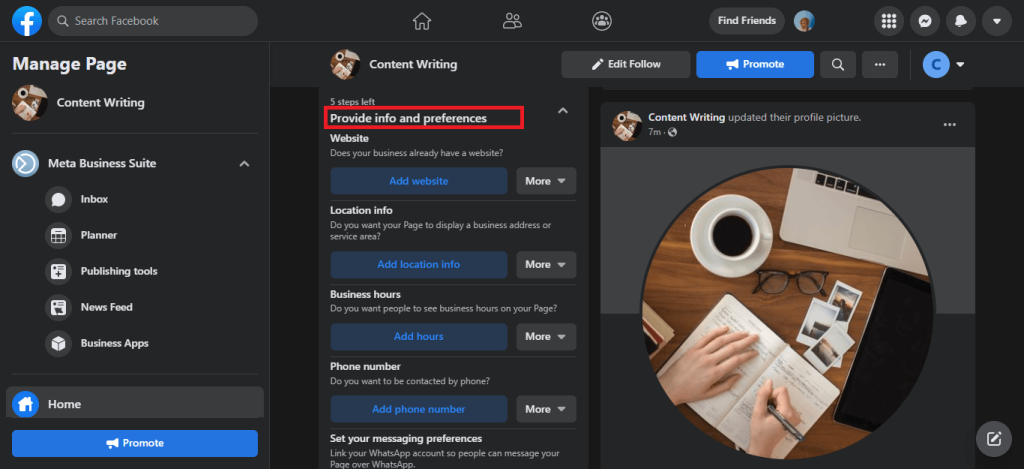
Task: Click the Promote button in left sidebar
Action: click(x=135, y=443)
